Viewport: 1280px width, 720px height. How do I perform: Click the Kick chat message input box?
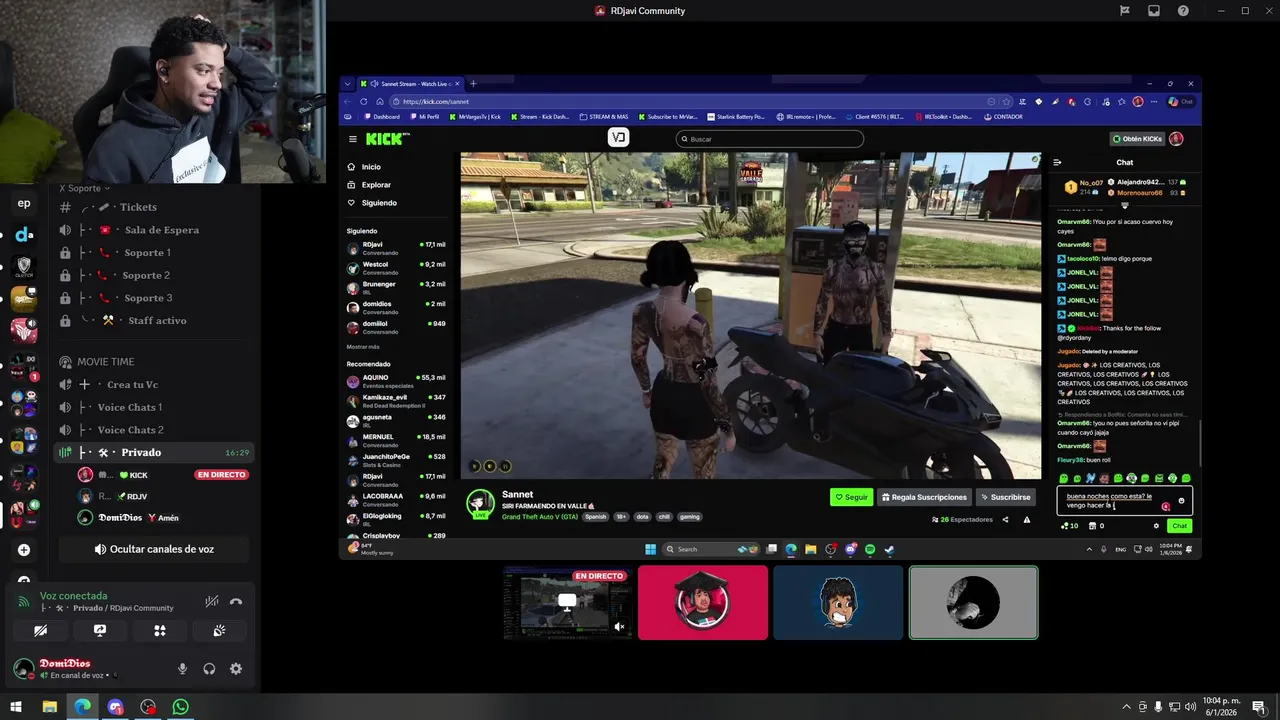pyautogui.click(x=1124, y=501)
